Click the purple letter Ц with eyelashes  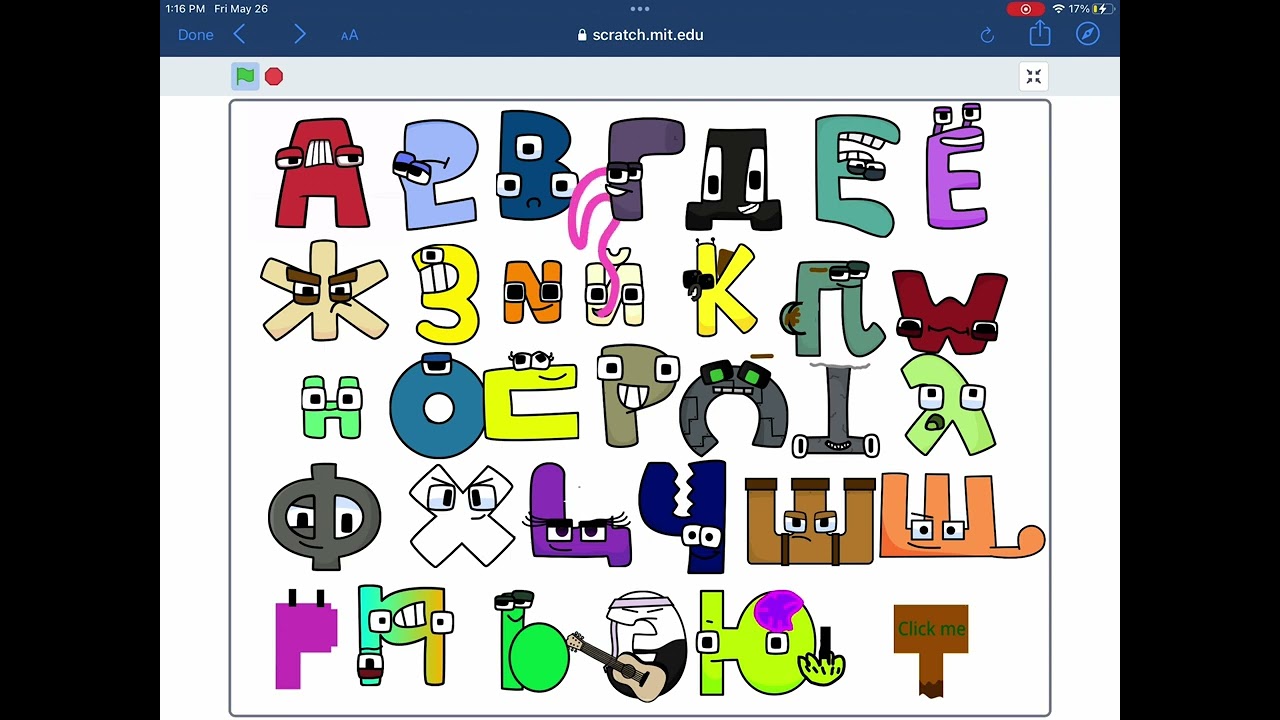click(x=579, y=515)
